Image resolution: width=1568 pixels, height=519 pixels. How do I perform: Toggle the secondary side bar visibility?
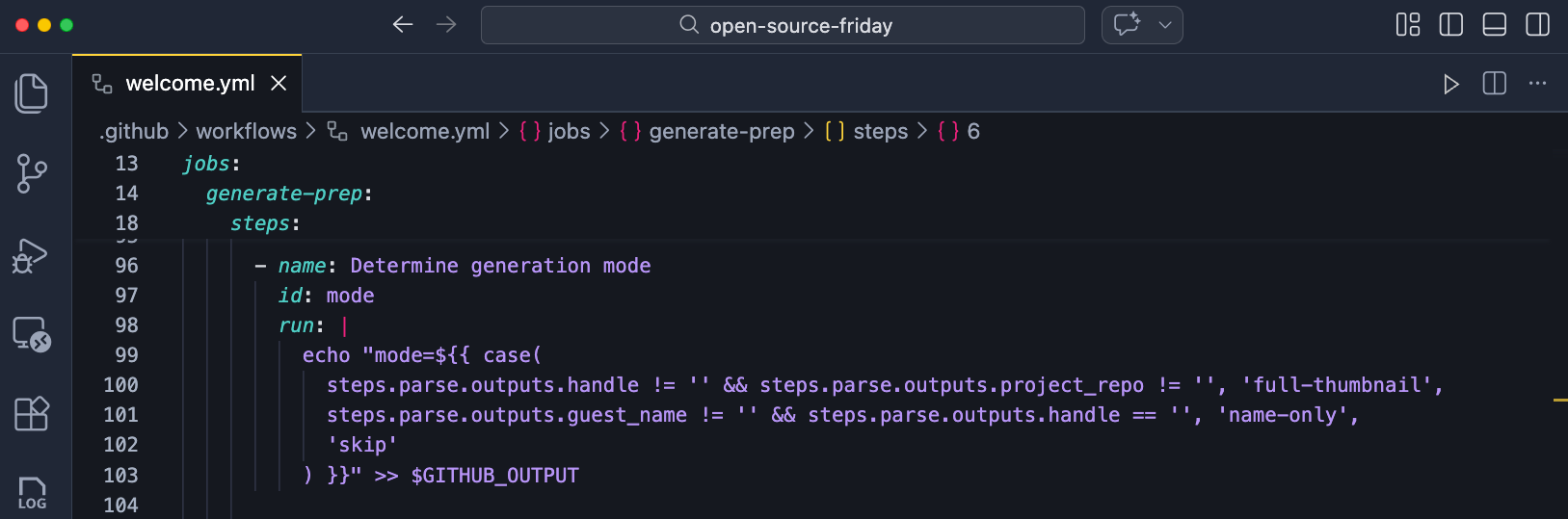point(1537,25)
